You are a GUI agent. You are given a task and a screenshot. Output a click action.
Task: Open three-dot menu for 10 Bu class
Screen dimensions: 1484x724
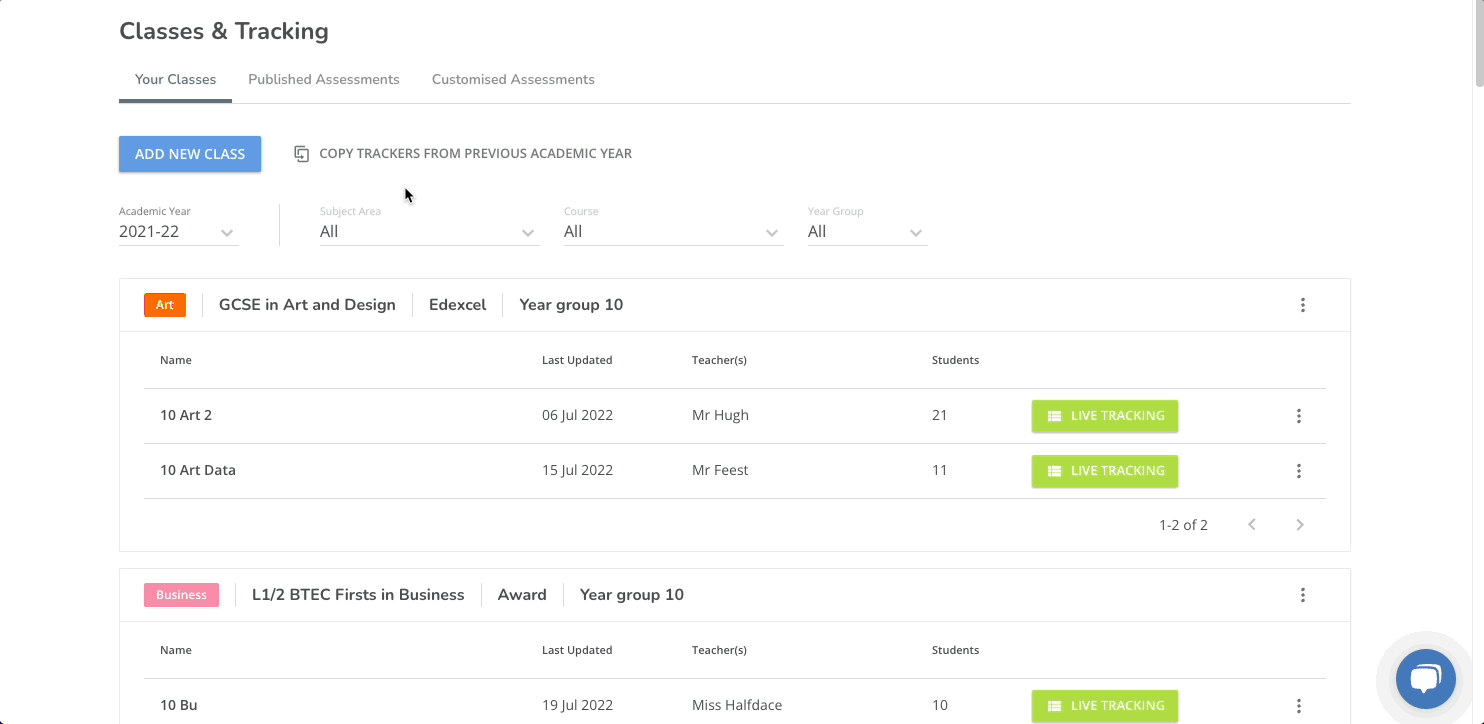point(1298,706)
